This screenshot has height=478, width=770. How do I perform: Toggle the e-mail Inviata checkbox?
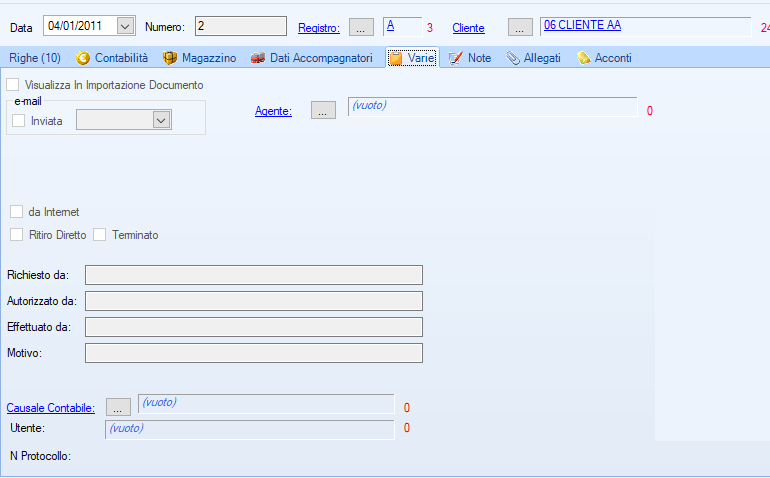click(19, 120)
